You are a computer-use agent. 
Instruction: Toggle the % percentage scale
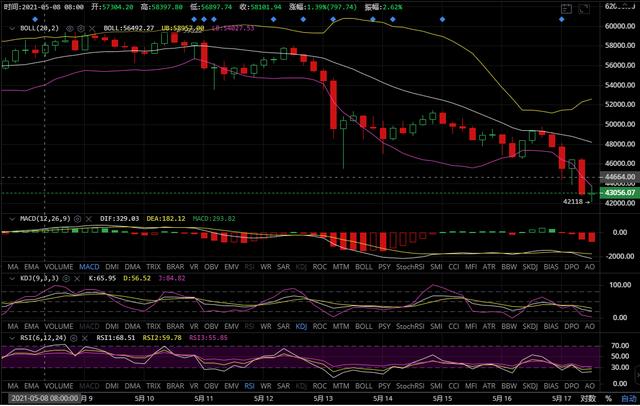(608, 399)
